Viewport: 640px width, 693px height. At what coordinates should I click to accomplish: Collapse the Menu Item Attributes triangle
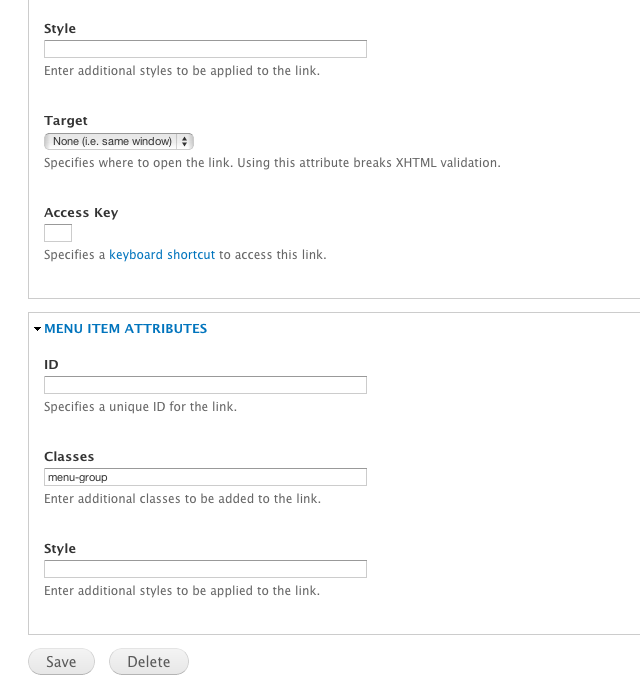pos(38,329)
